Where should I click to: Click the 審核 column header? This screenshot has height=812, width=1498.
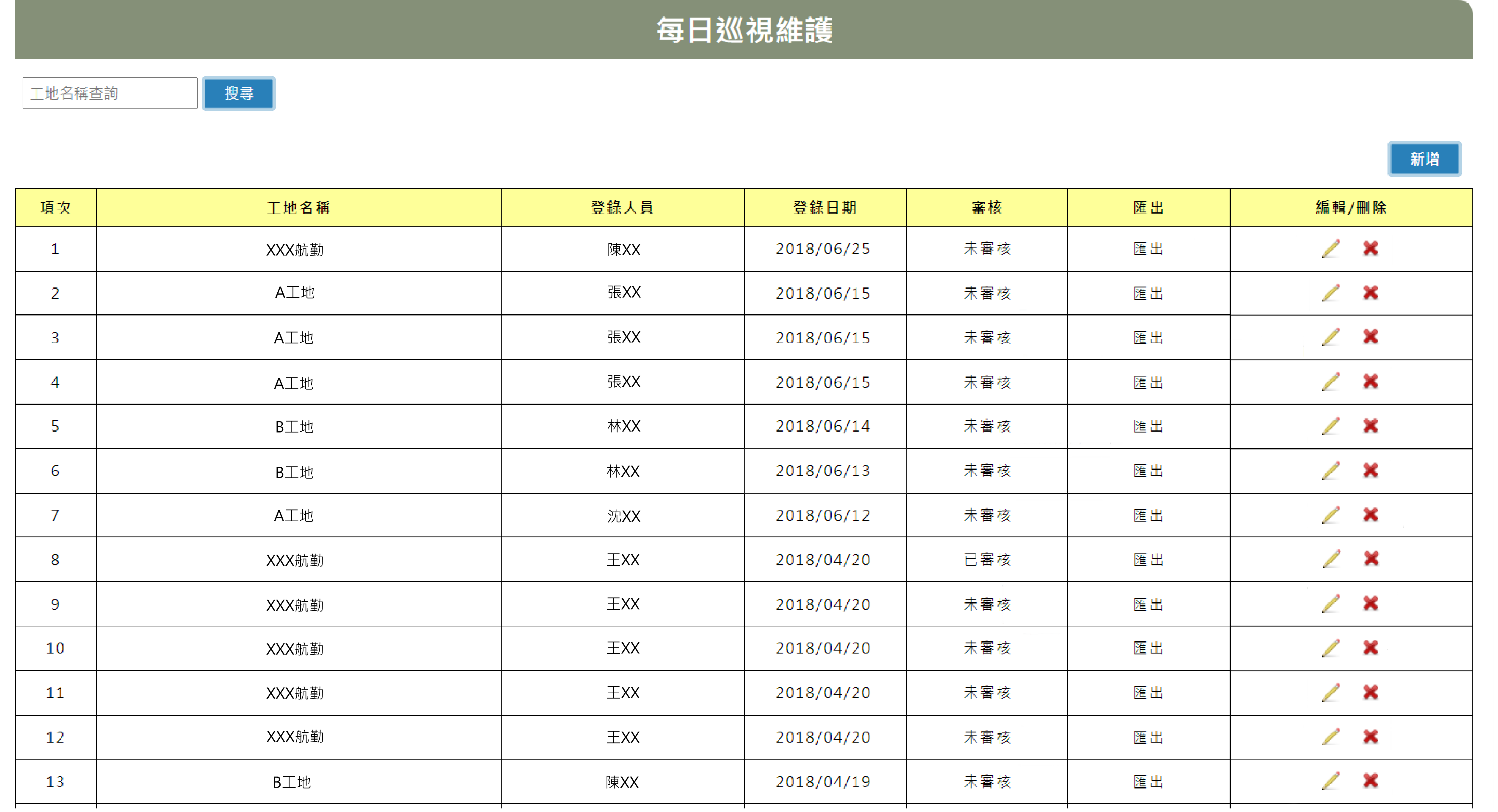pyautogui.click(x=986, y=208)
